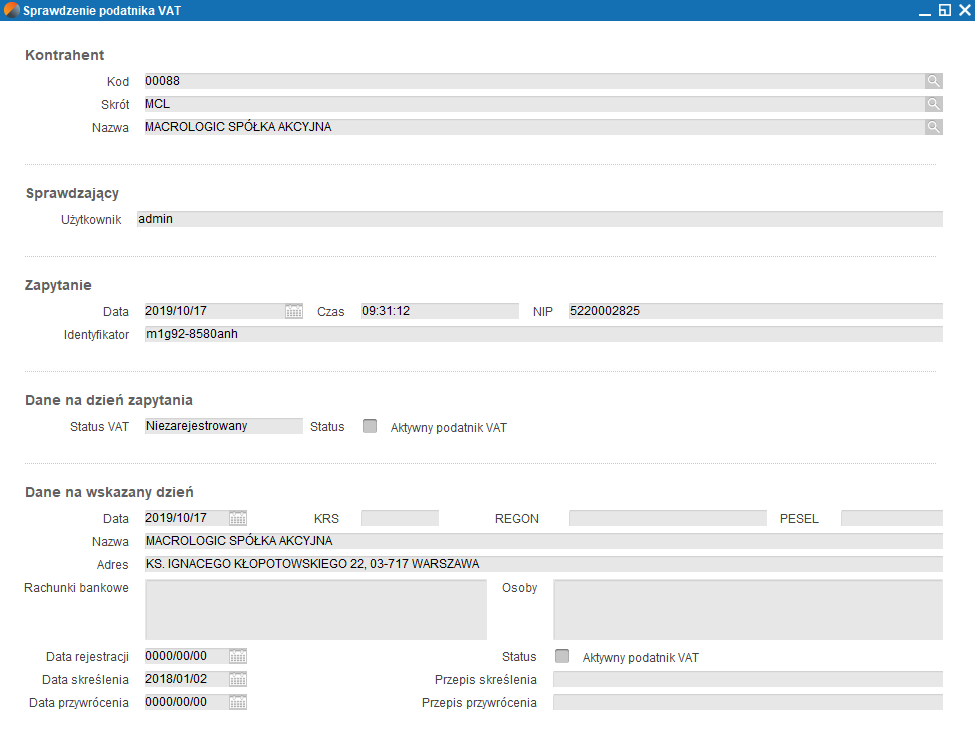Click the NIP field with 5220002825

[x=754, y=311]
